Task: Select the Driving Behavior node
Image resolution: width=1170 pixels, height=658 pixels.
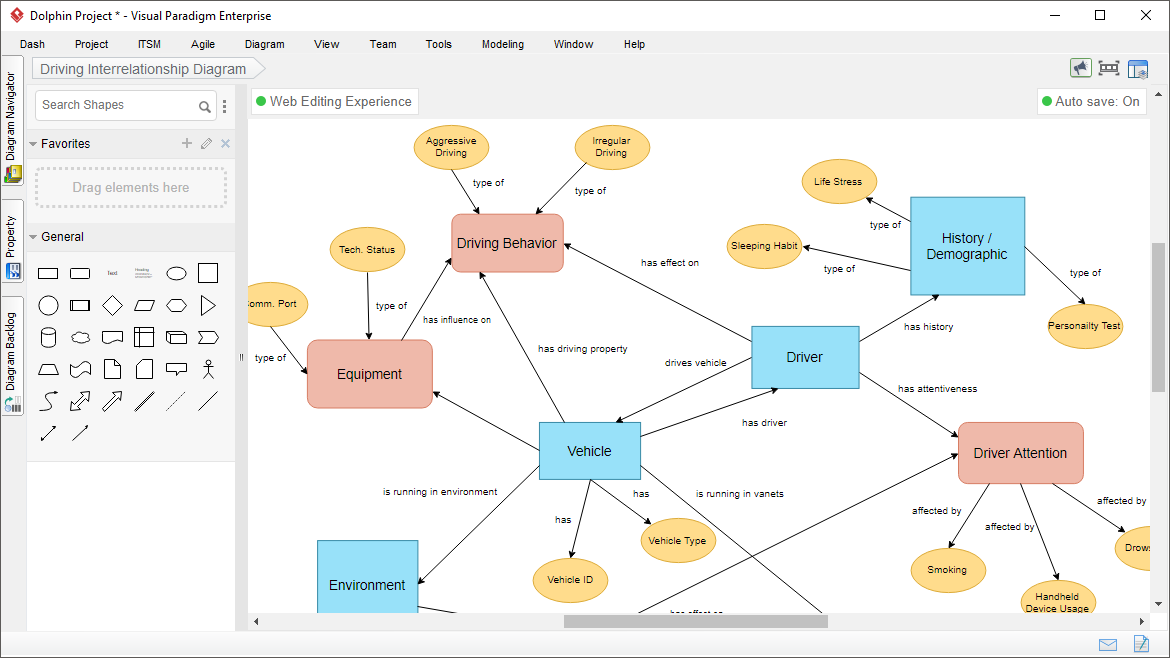Action: pyautogui.click(x=507, y=243)
